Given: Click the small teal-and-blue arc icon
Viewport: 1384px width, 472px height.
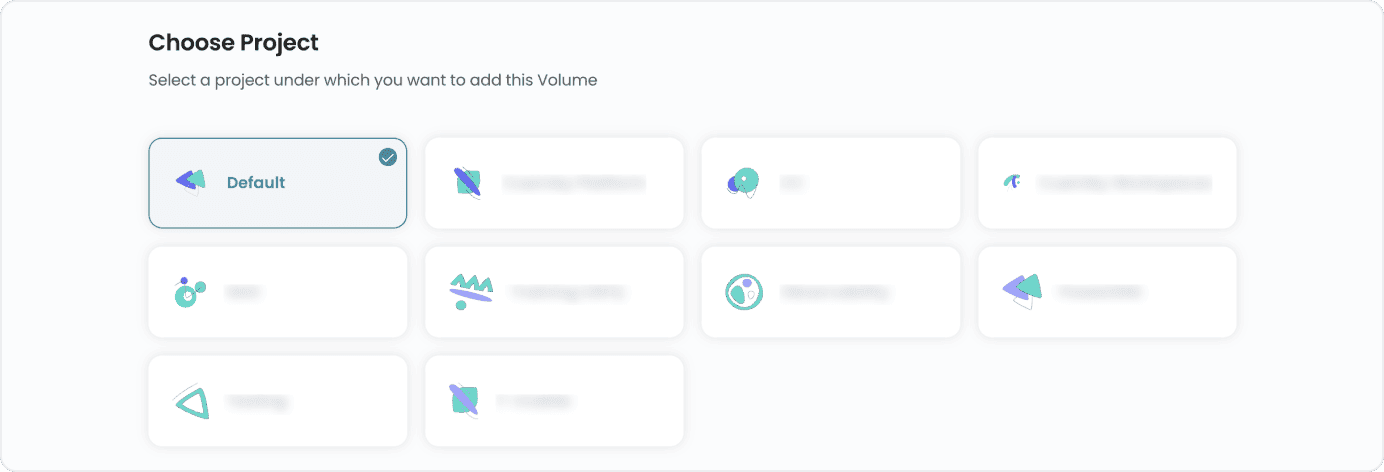Looking at the screenshot, I should (1012, 182).
